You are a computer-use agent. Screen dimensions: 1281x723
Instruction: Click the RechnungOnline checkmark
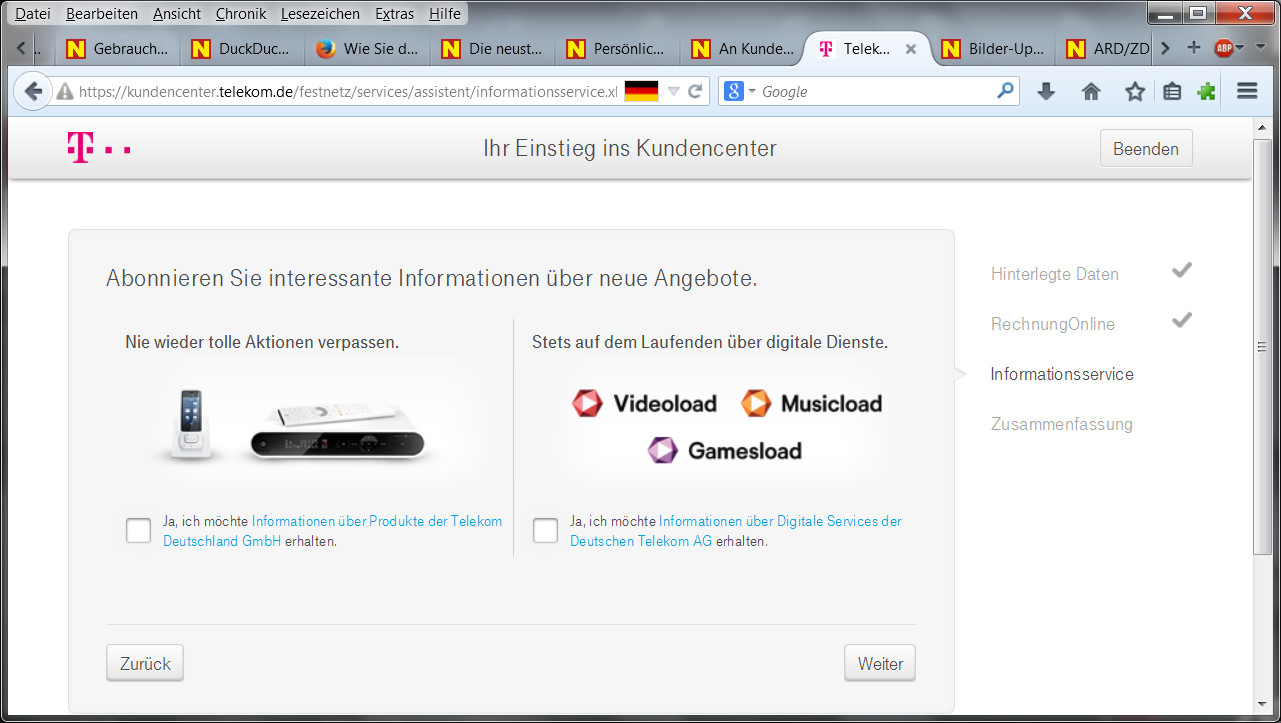click(1182, 320)
